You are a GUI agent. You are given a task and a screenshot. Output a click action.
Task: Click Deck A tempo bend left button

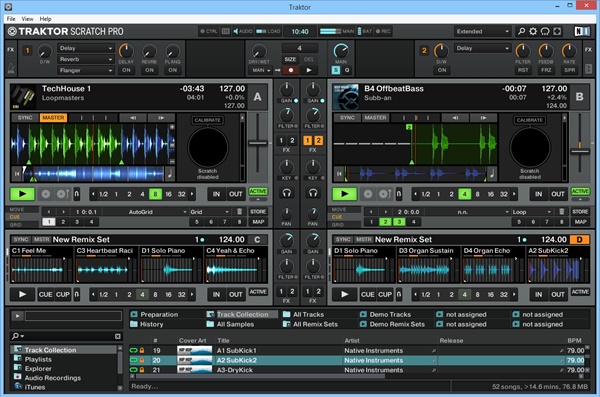coord(133,118)
